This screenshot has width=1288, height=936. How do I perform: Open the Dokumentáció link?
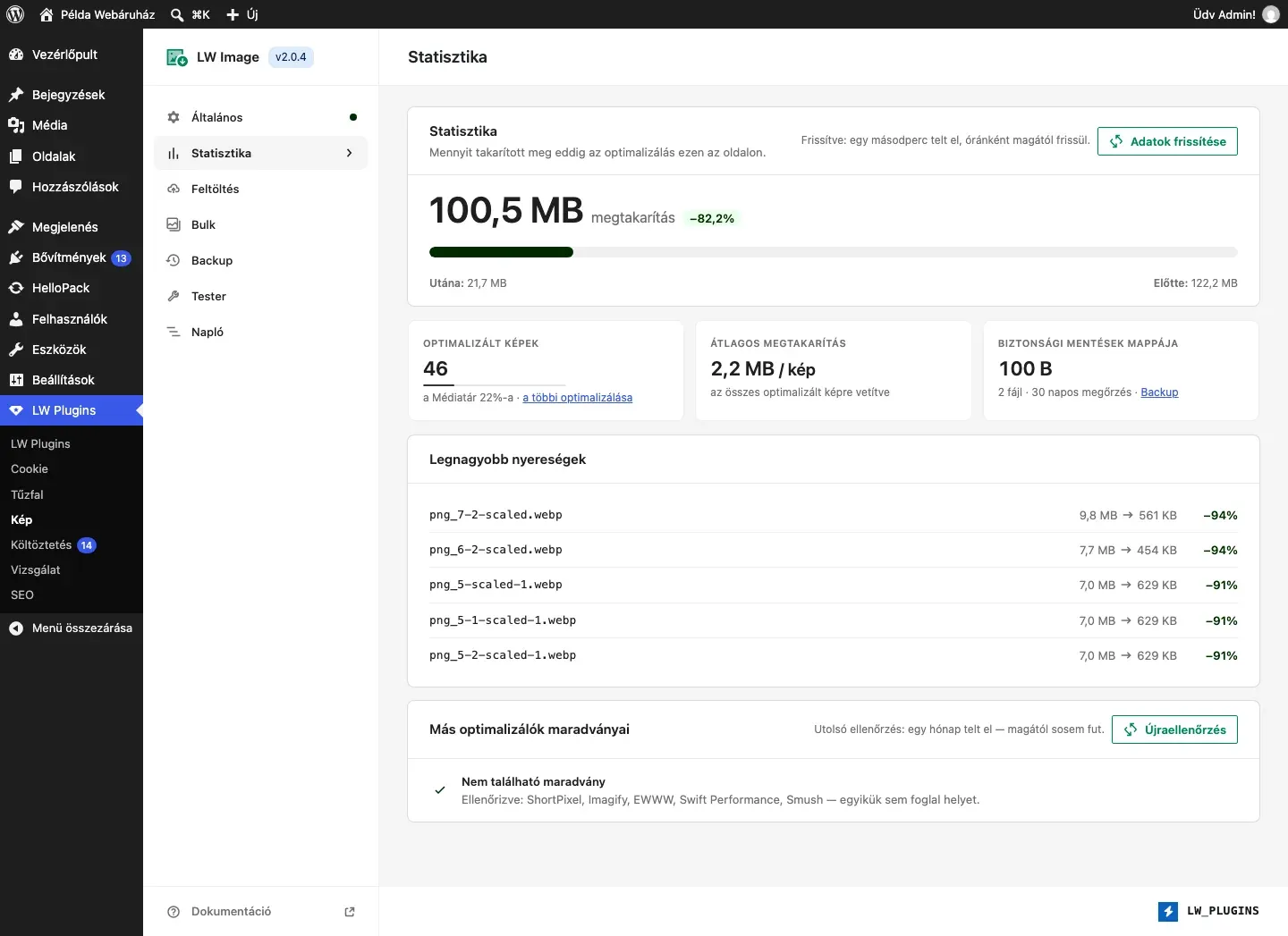click(x=261, y=912)
